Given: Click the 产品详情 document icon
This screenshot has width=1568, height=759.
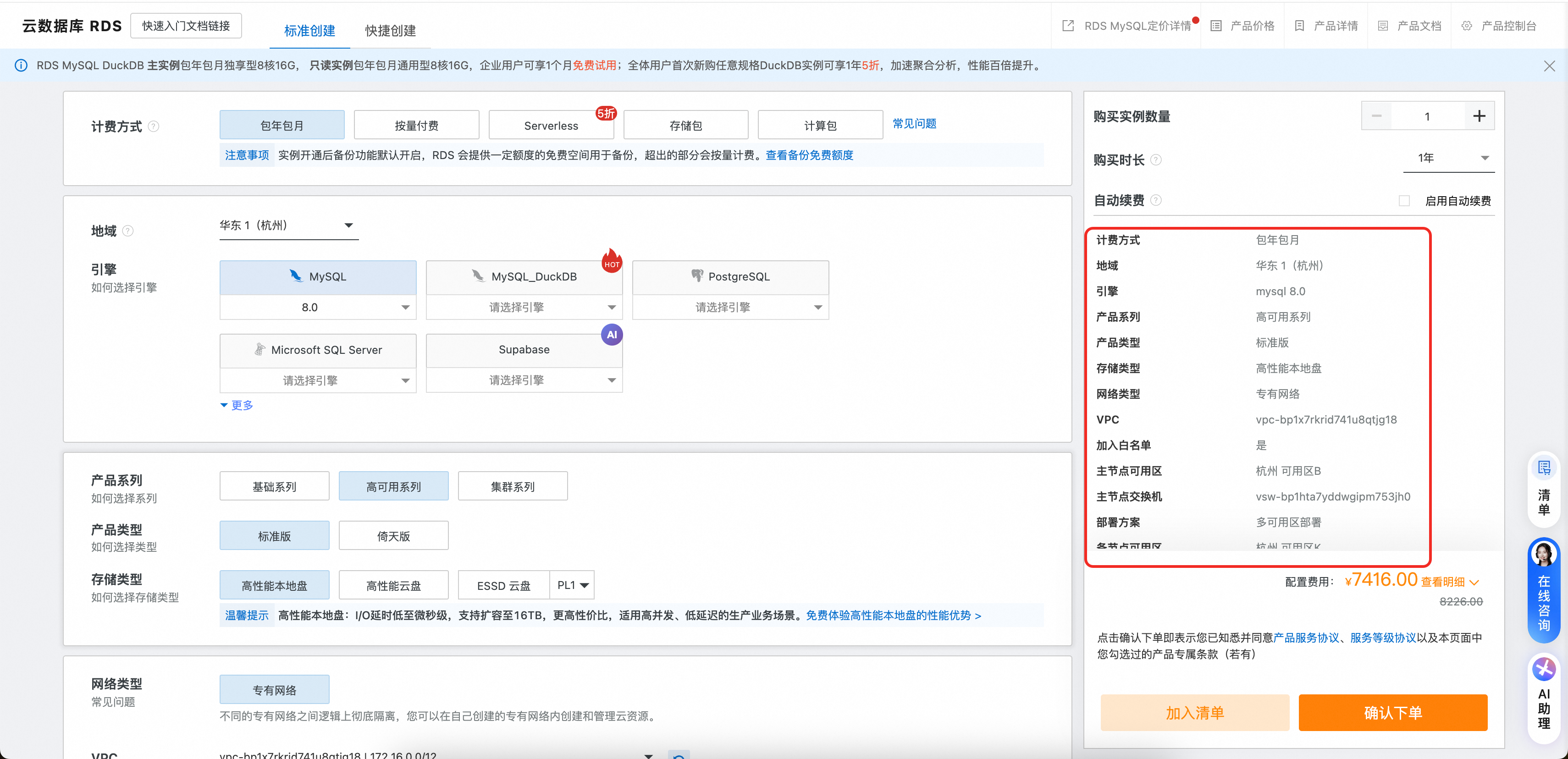Looking at the screenshot, I should (x=1299, y=26).
